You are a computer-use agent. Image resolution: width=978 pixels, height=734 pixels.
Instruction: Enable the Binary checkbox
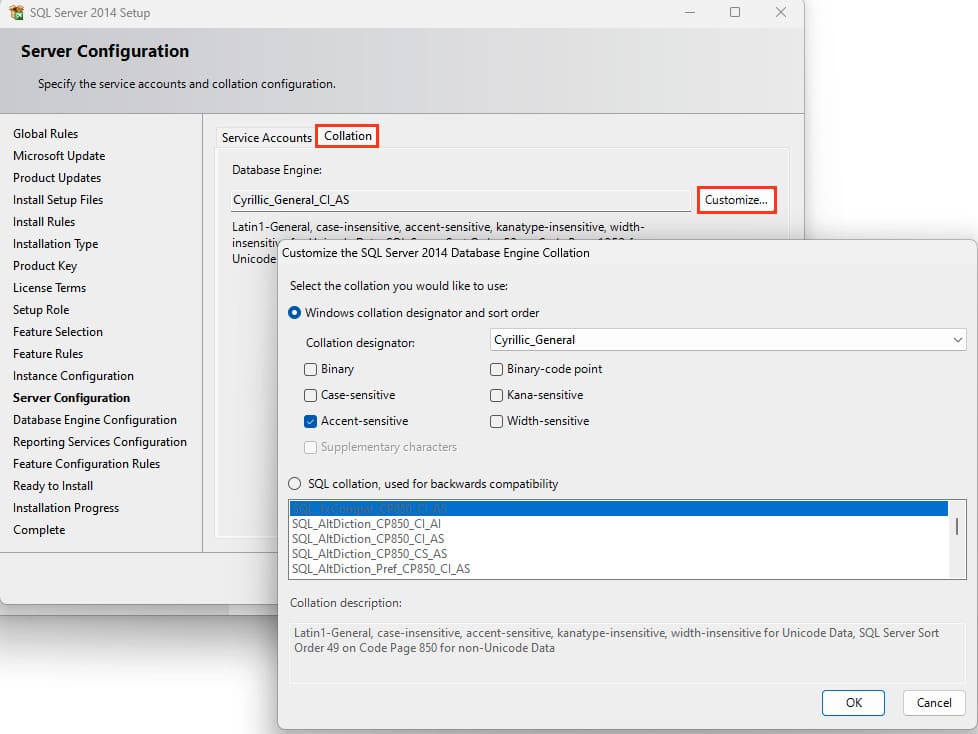coord(311,369)
